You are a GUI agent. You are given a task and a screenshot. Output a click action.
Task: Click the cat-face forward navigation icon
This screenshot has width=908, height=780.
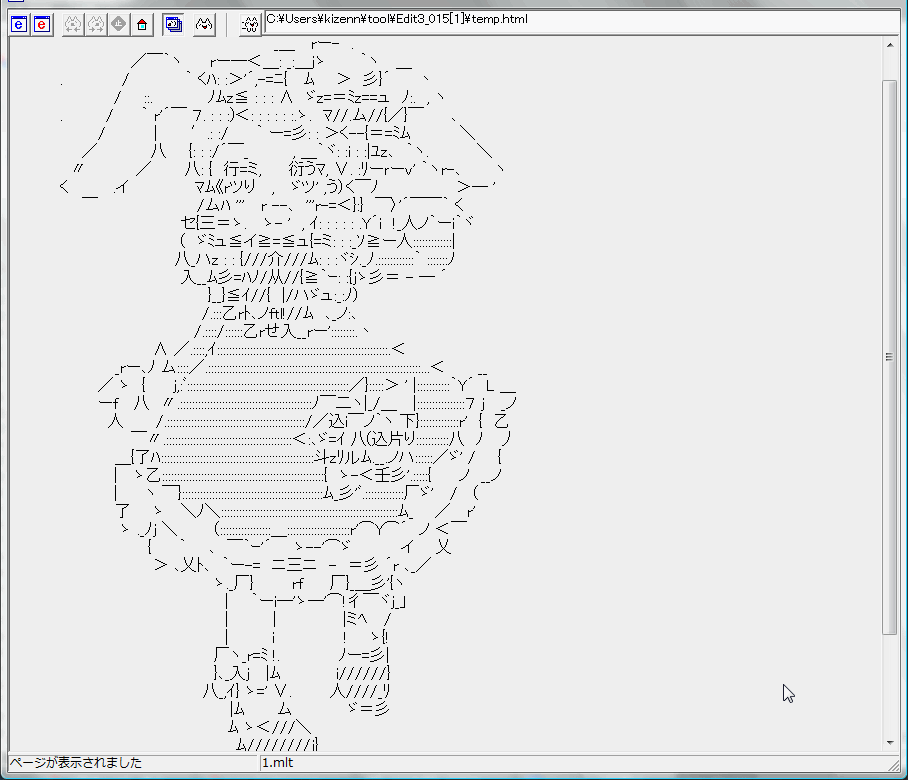pos(96,24)
